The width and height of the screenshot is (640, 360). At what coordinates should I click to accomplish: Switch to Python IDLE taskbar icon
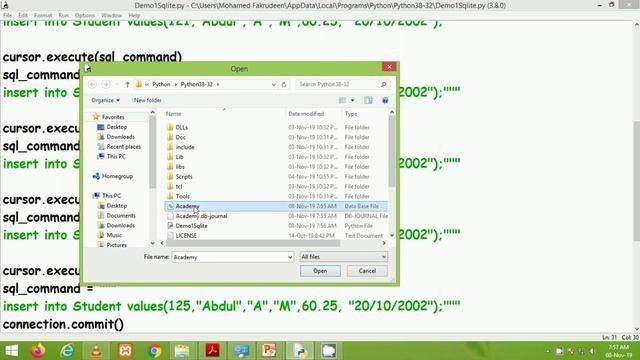[300, 351]
